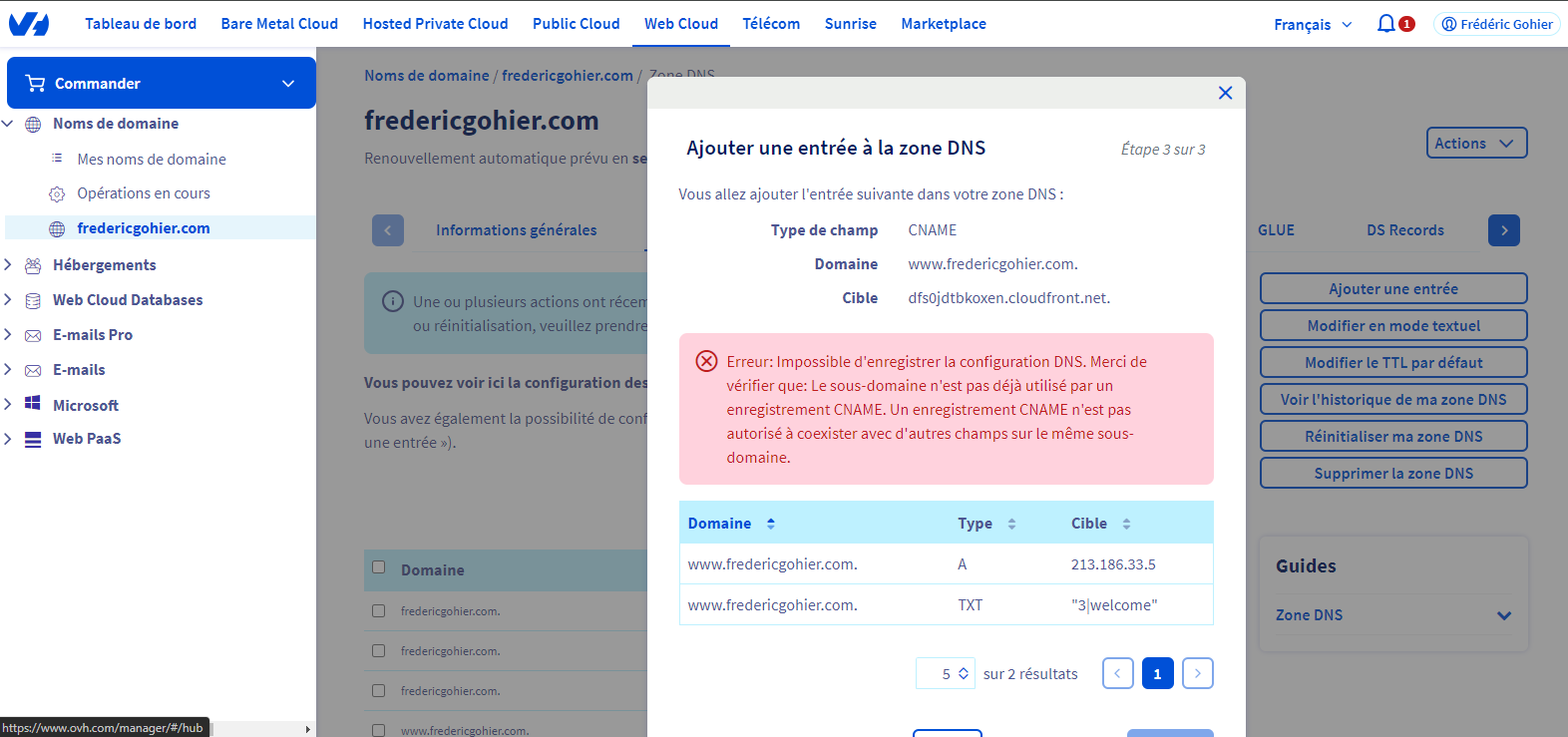Open the Actions dropdown
This screenshot has width=1568, height=737.
[1476, 143]
